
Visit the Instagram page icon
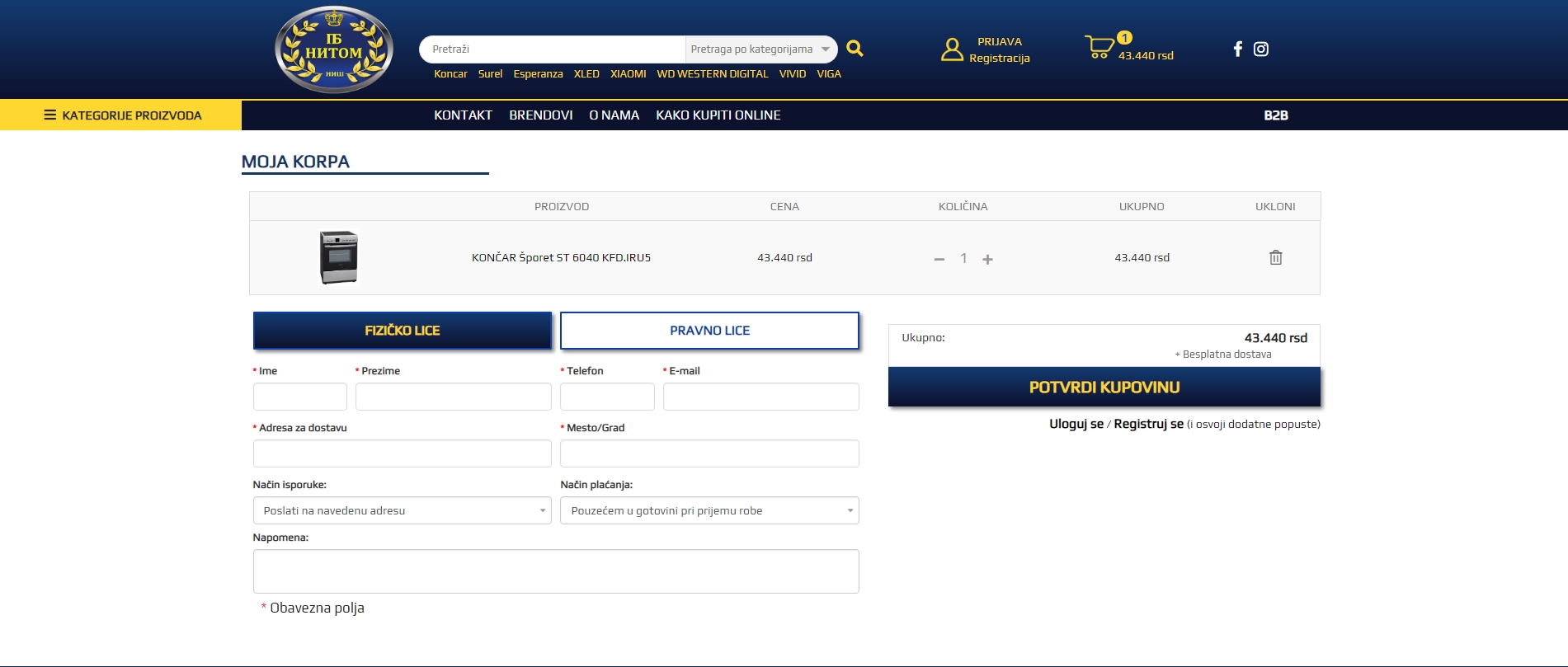[1261, 49]
